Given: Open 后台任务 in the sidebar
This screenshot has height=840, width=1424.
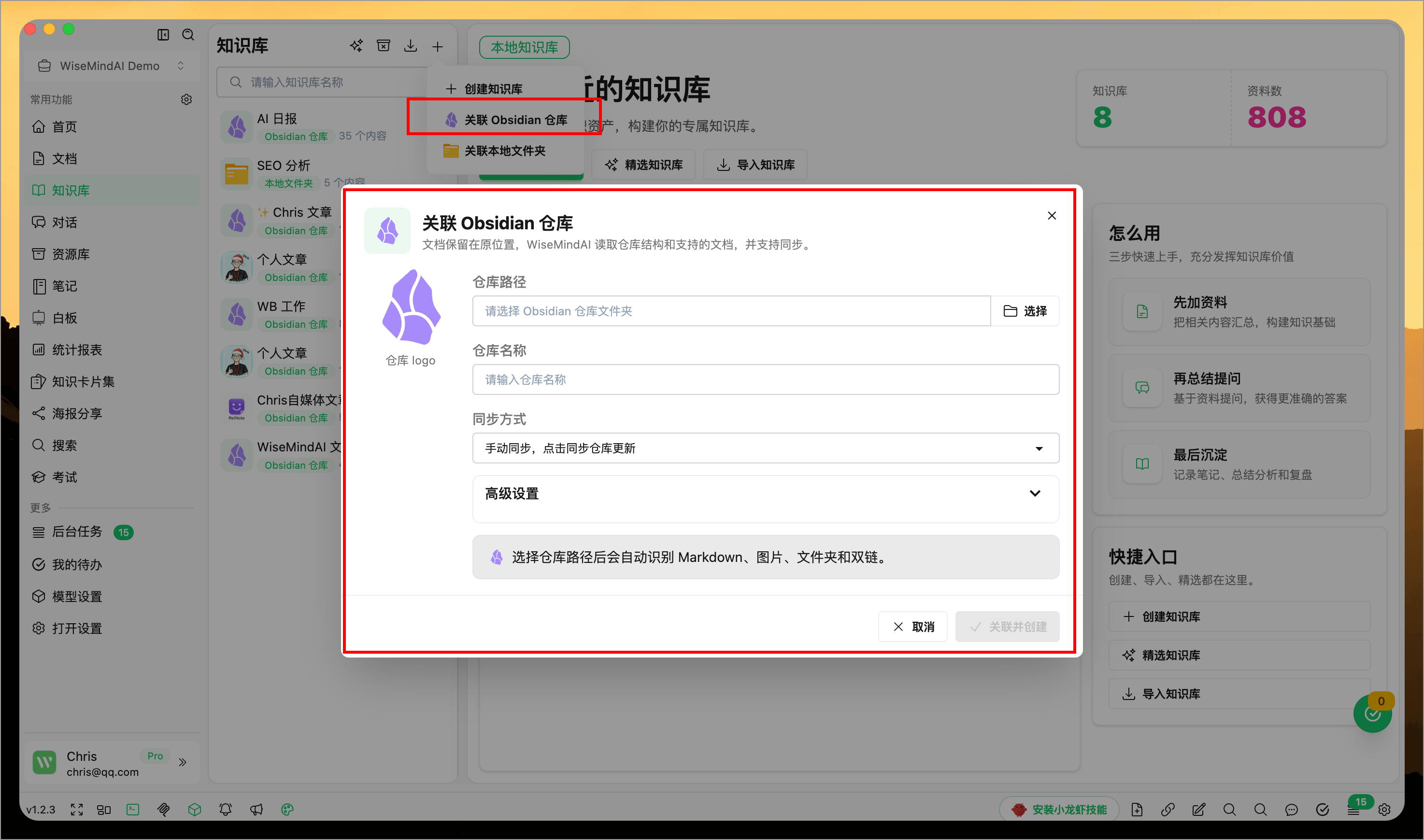Looking at the screenshot, I should (x=113, y=532).
